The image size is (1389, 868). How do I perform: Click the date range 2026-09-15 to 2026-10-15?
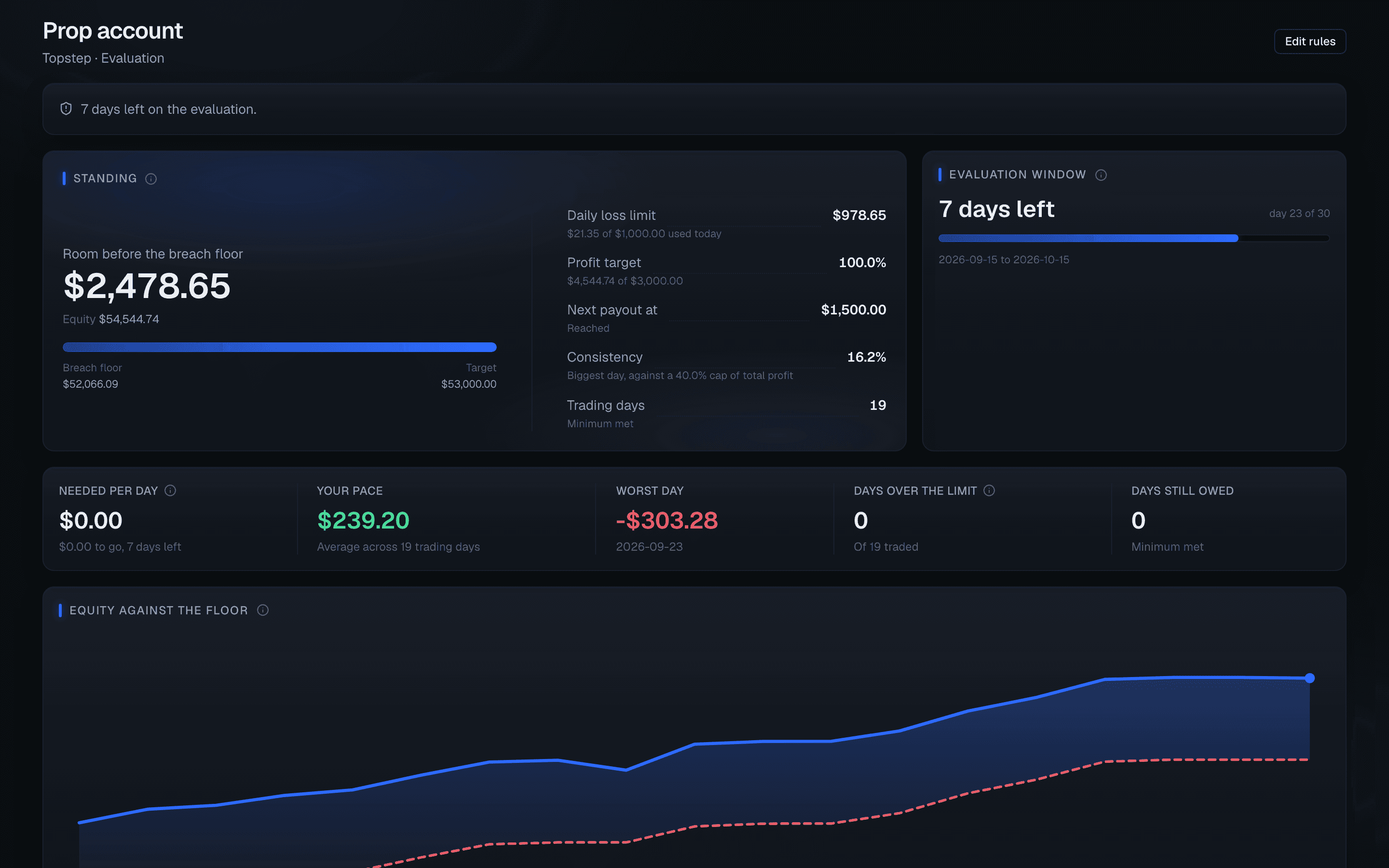[x=1003, y=259]
